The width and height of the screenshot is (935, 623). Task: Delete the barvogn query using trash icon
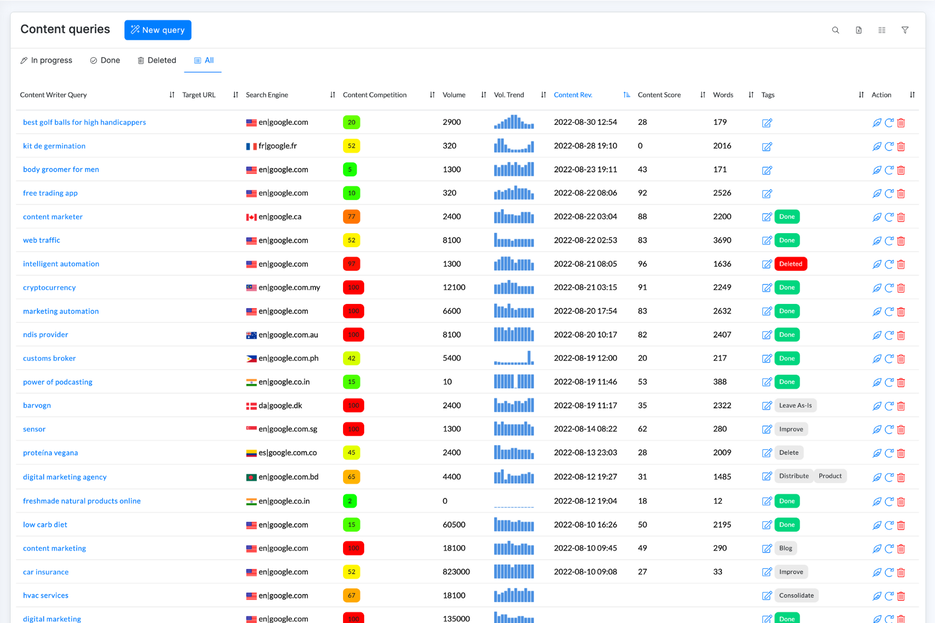coord(900,405)
